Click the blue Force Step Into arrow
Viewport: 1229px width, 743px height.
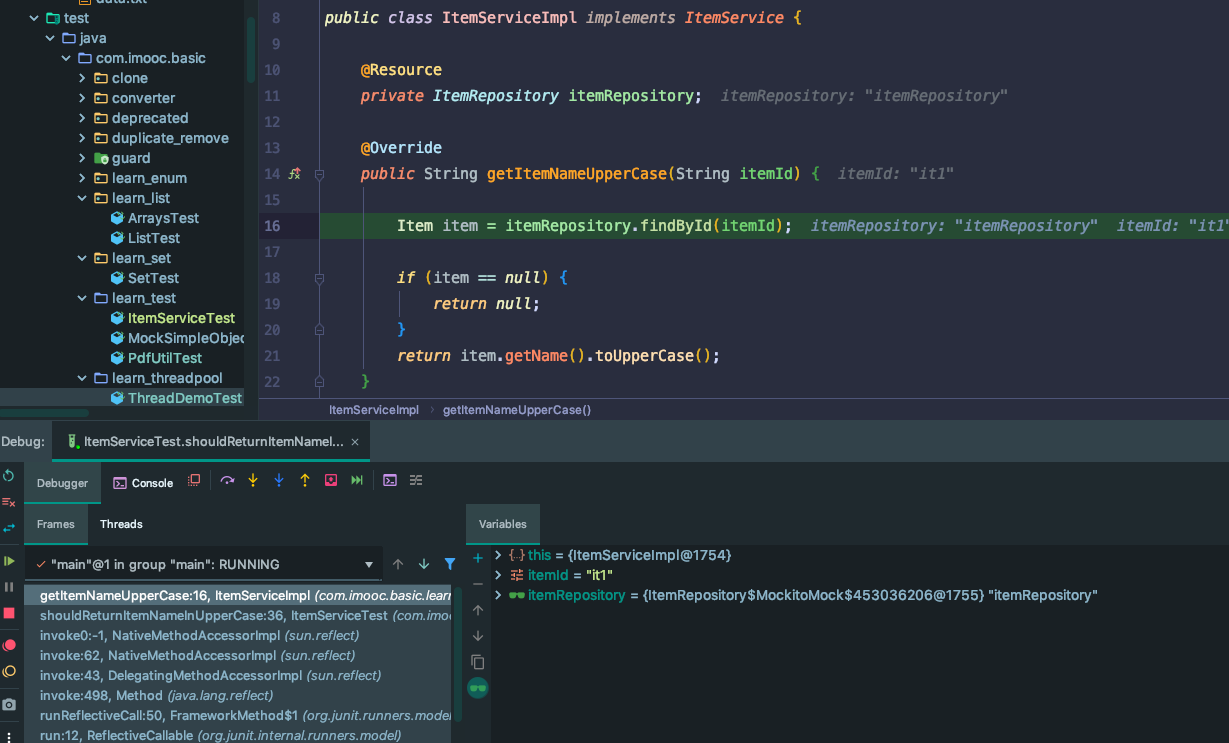[279, 481]
